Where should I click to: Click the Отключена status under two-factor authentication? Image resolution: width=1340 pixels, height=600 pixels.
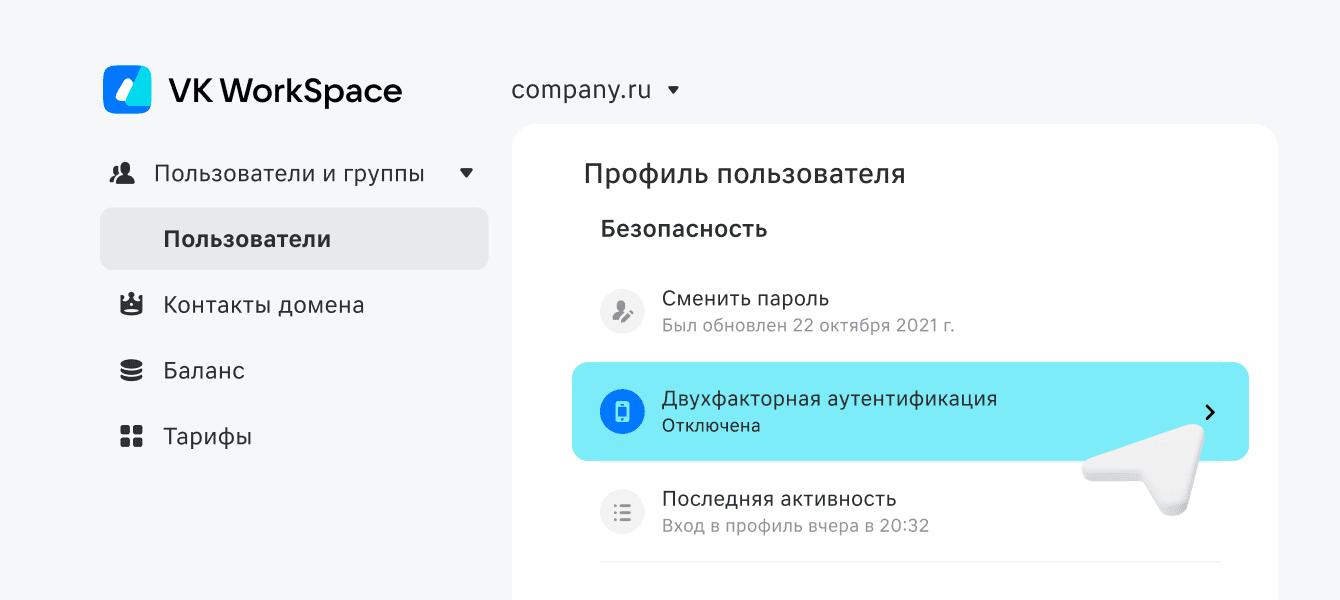(x=710, y=425)
